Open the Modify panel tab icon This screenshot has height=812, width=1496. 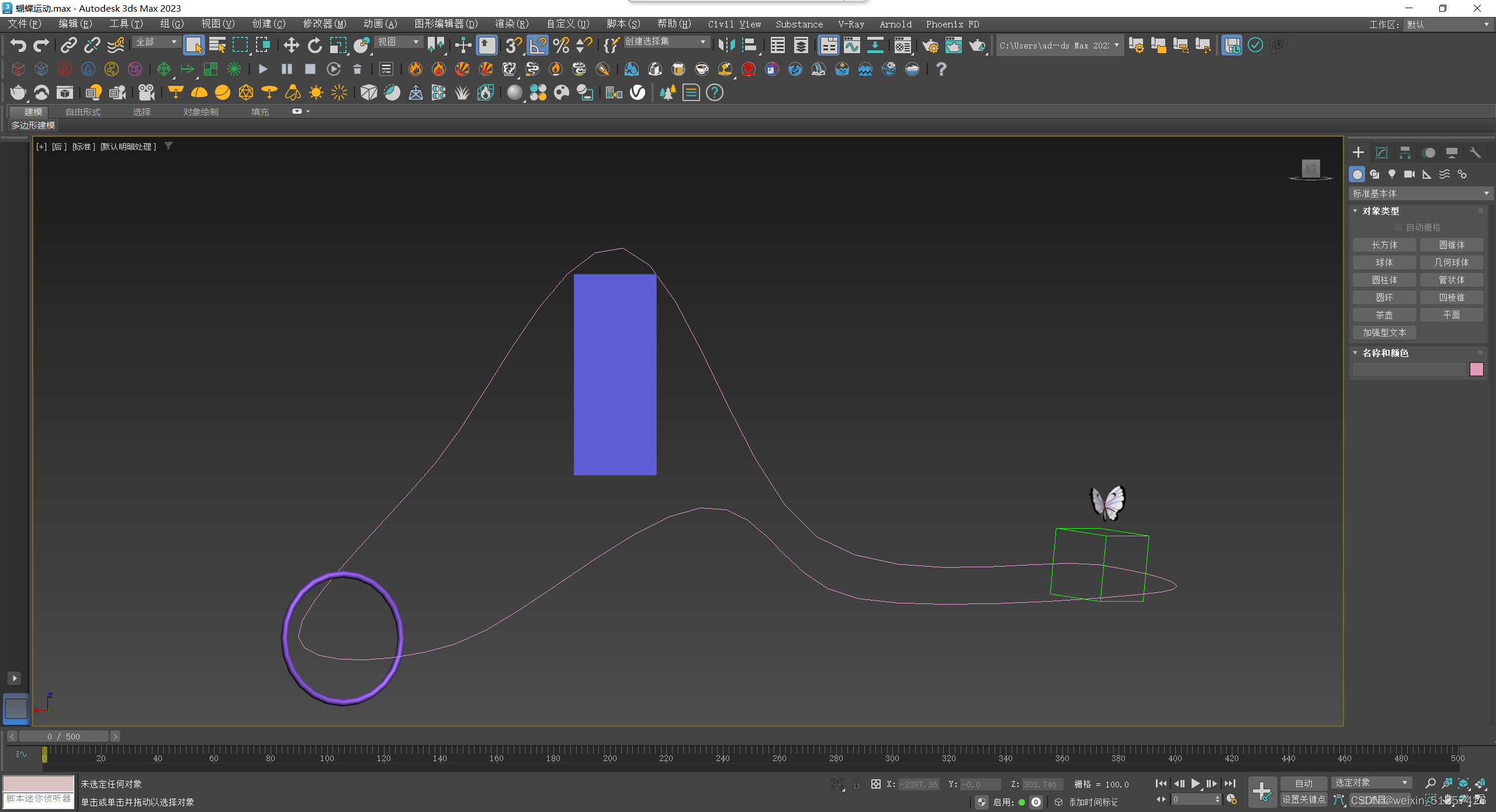pos(1381,152)
